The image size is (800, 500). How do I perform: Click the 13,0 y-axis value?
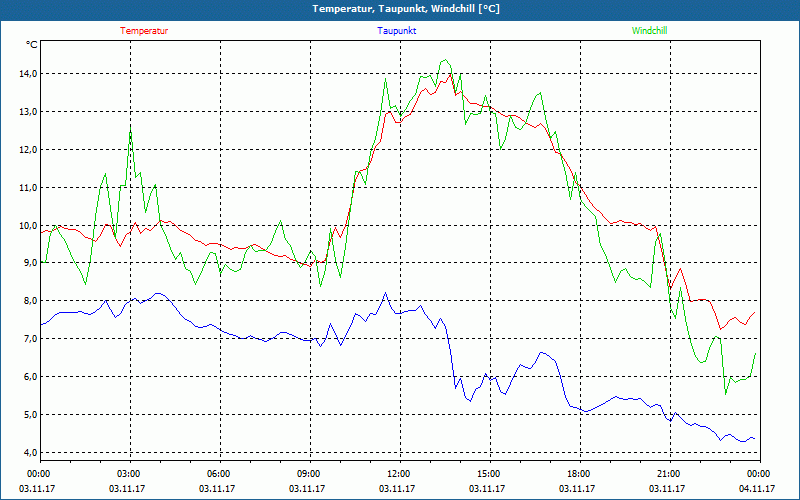pyautogui.click(x=28, y=112)
